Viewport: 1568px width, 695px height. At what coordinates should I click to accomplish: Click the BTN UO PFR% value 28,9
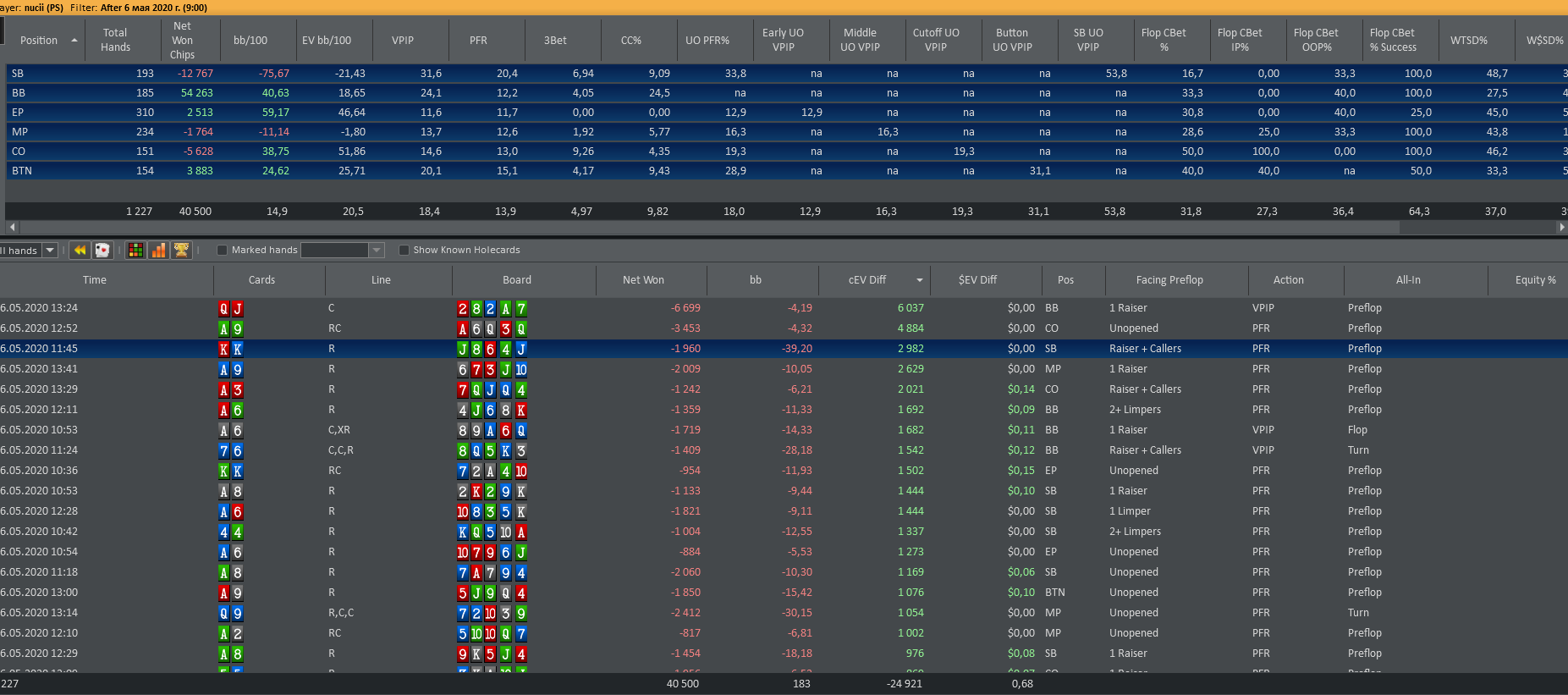click(x=735, y=171)
